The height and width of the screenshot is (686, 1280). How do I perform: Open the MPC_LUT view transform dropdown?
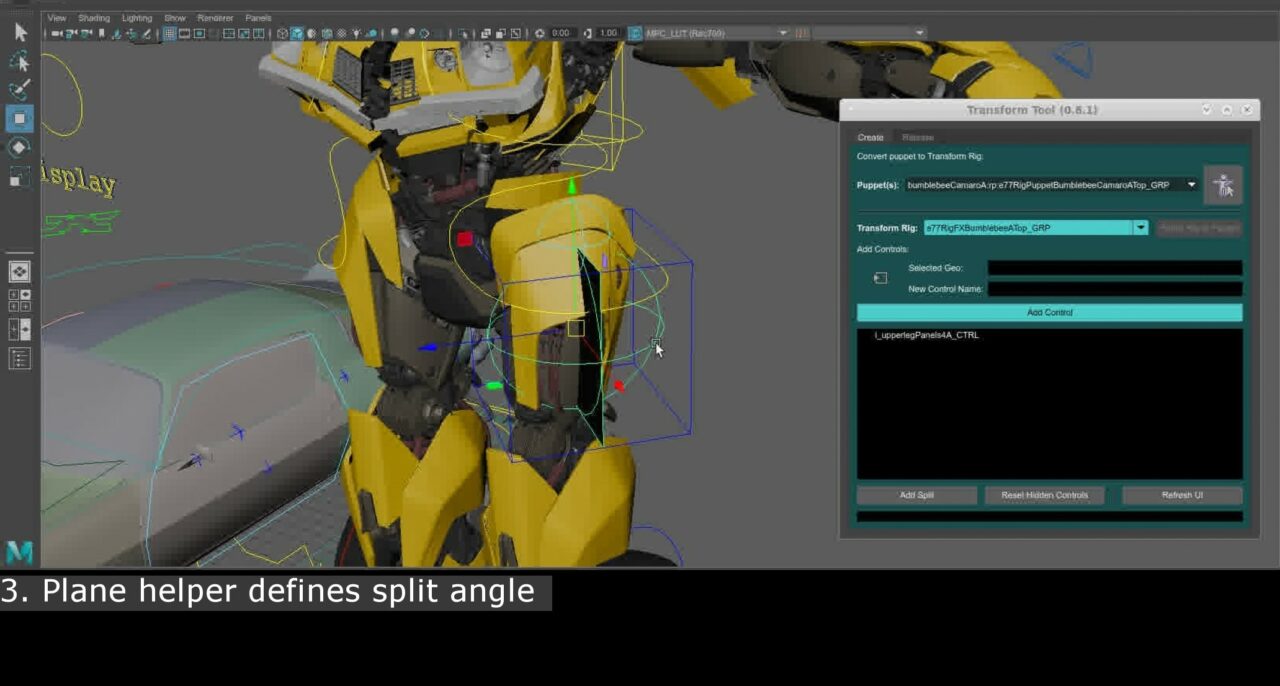pyautogui.click(x=718, y=33)
